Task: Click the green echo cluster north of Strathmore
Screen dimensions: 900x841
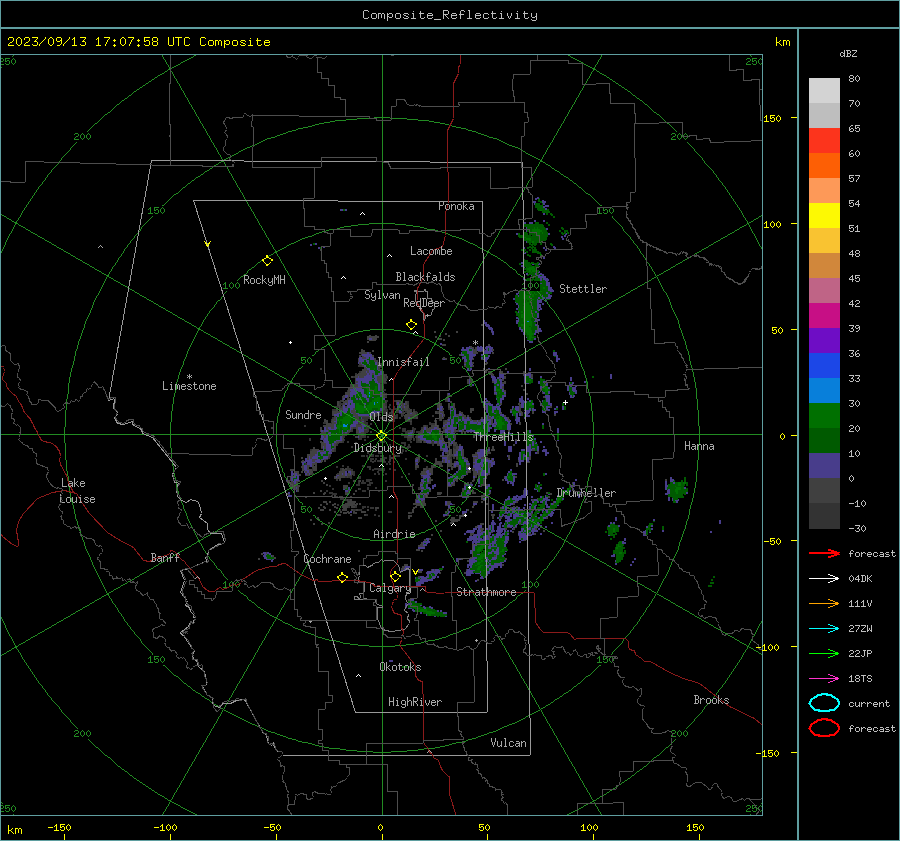Action: (488, 552)
